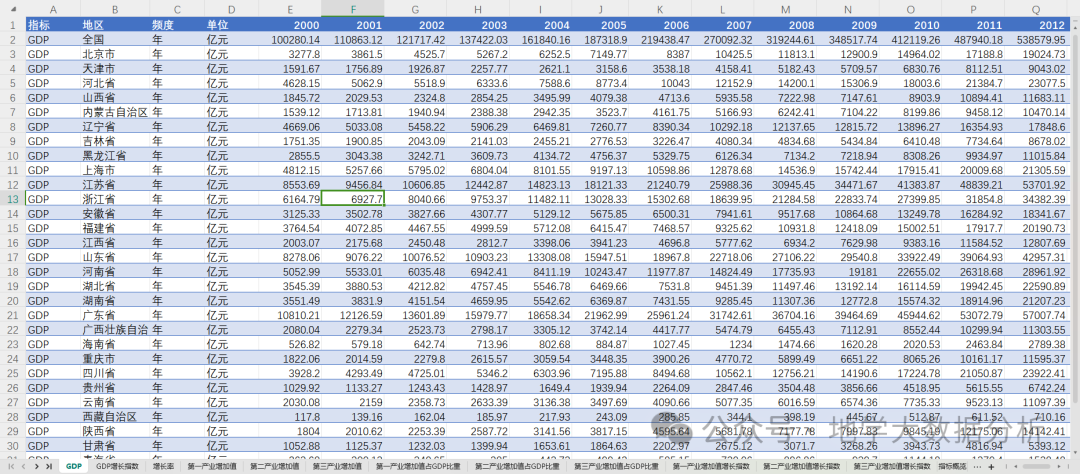Select column D header
The image size is (1080, 474).
tap(230, 10)
